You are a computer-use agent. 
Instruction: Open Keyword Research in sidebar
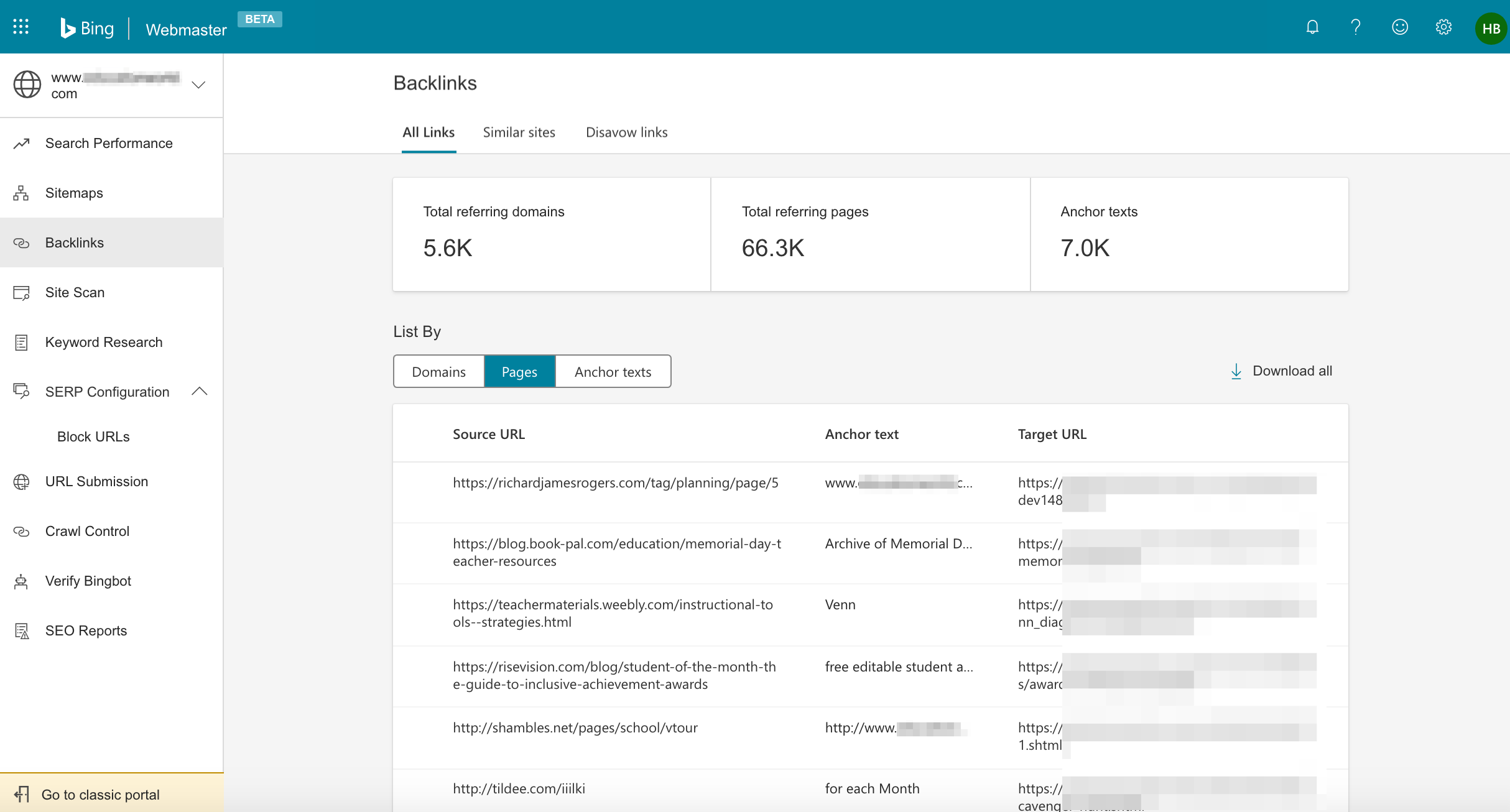(103, 342)
